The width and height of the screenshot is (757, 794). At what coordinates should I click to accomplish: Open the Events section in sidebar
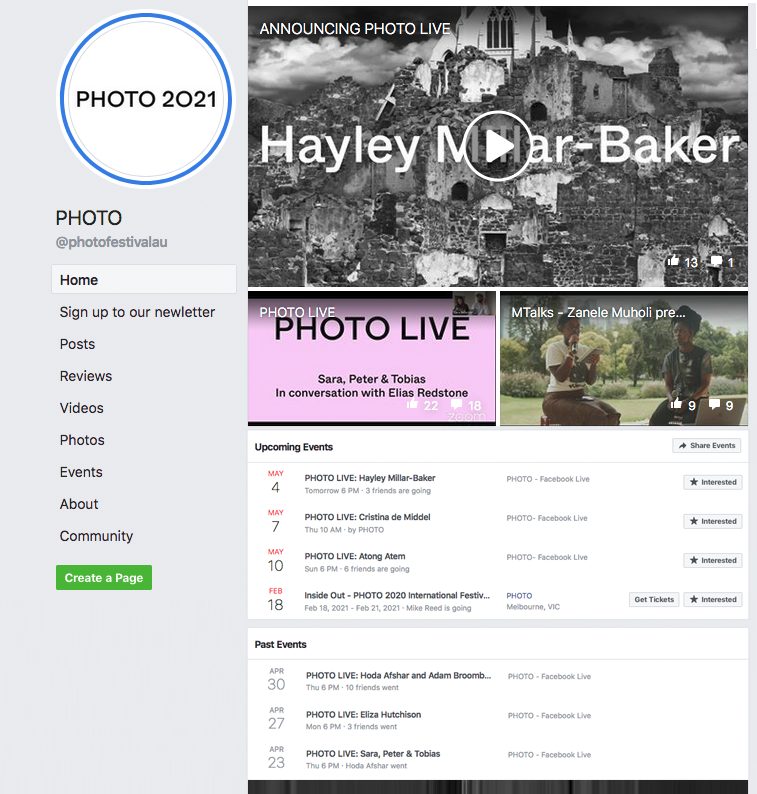tap(81, 472)
